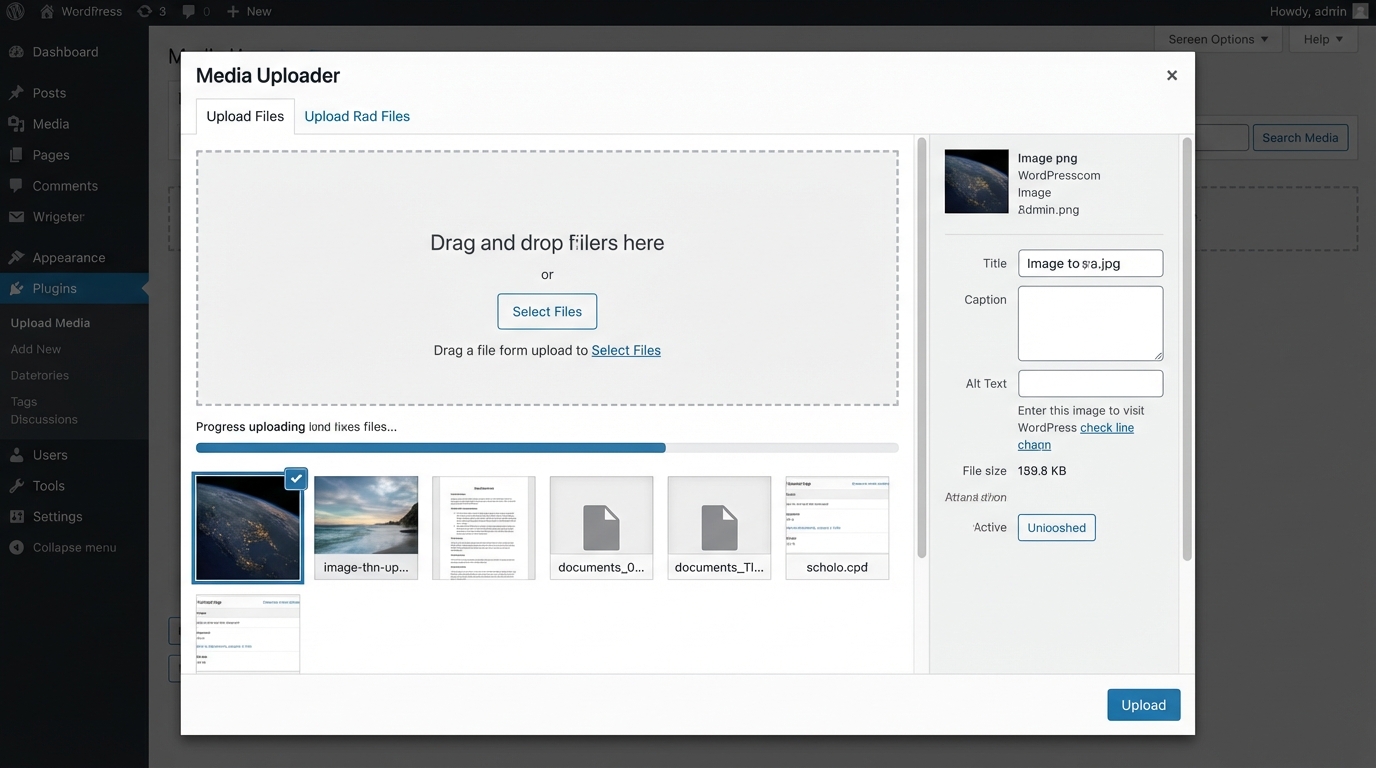Click the Title input field showing Image to sa.jpg
1376x768 pixels.
1090,263
